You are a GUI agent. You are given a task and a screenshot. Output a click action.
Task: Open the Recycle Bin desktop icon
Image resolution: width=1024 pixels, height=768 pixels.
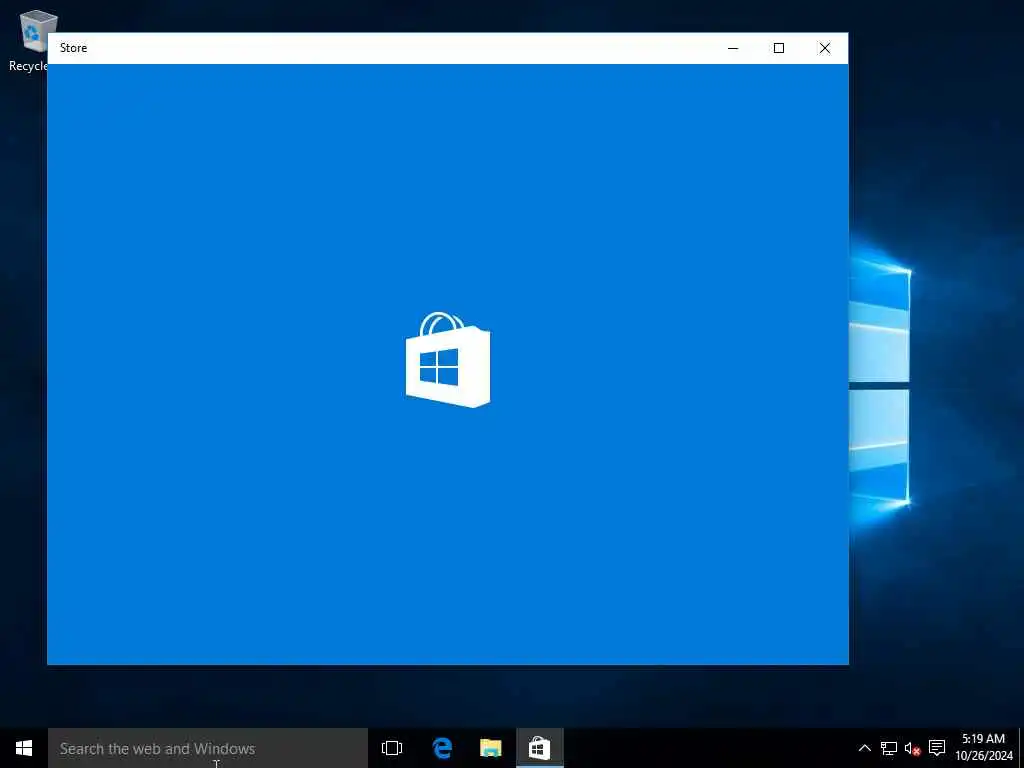pos(27,40)
